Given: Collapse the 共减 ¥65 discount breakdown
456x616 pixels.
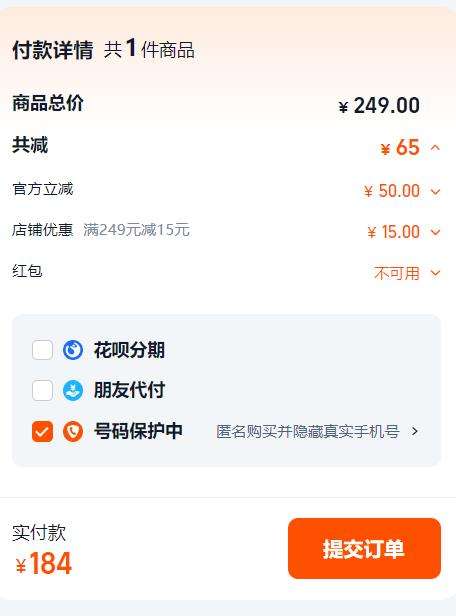Looking at the screenshot, I should coord(435,148).
